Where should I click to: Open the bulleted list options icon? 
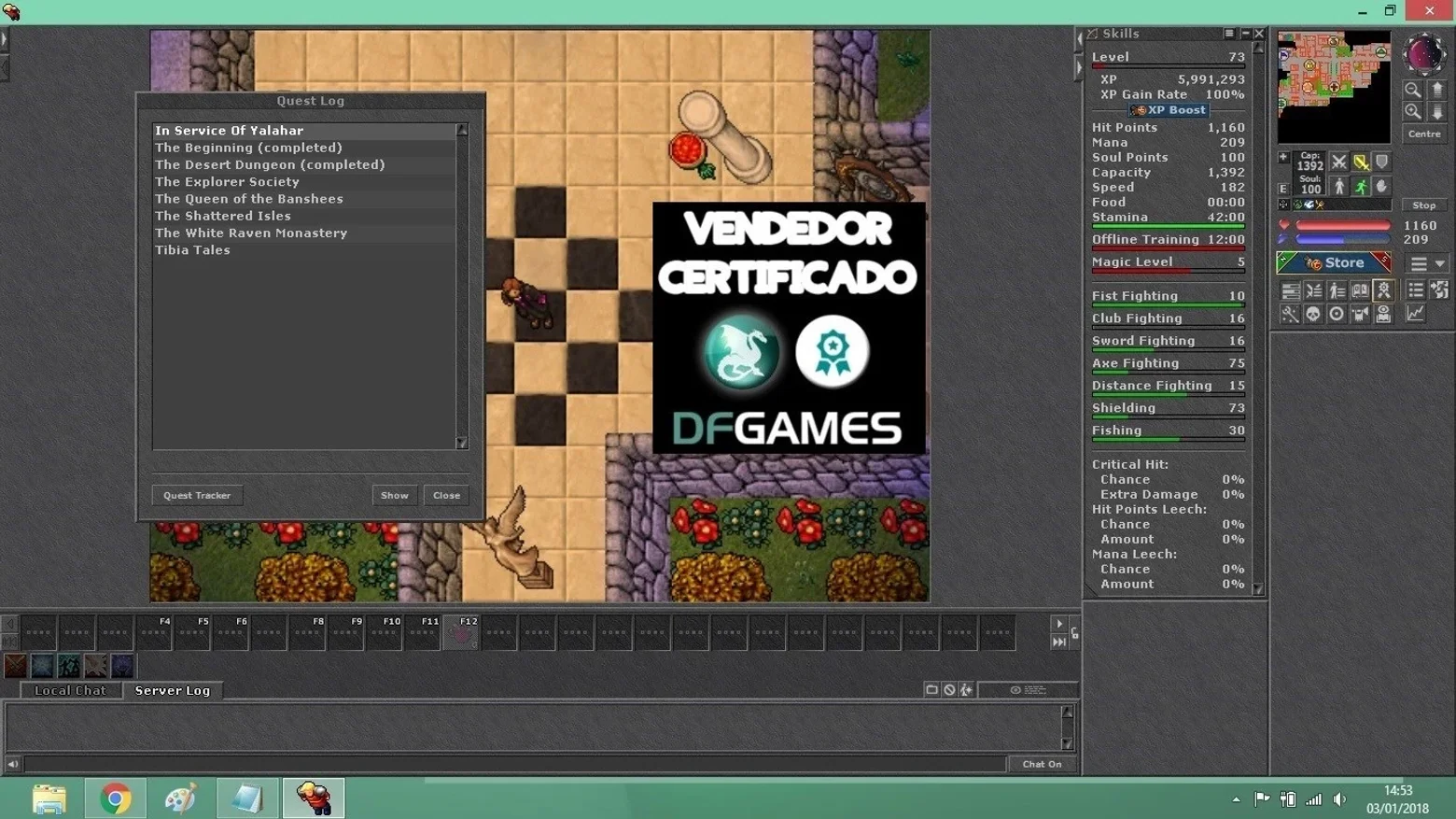pos(1416,290)
